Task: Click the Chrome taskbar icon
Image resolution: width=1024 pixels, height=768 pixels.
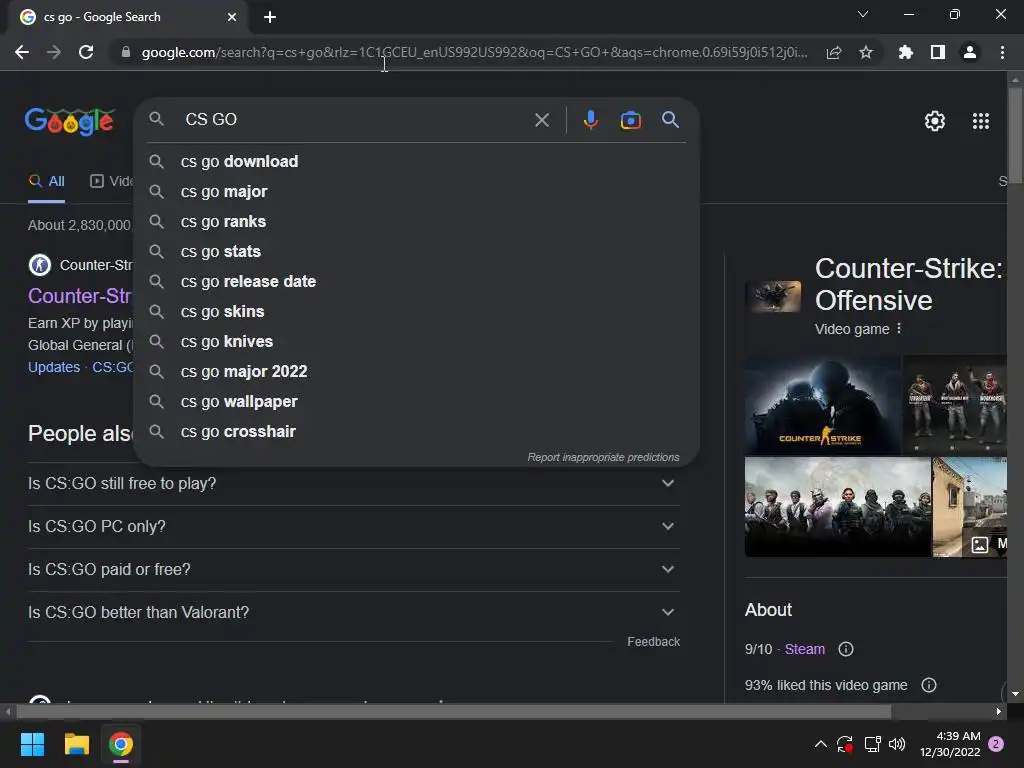Action: (x=121, y=744)
